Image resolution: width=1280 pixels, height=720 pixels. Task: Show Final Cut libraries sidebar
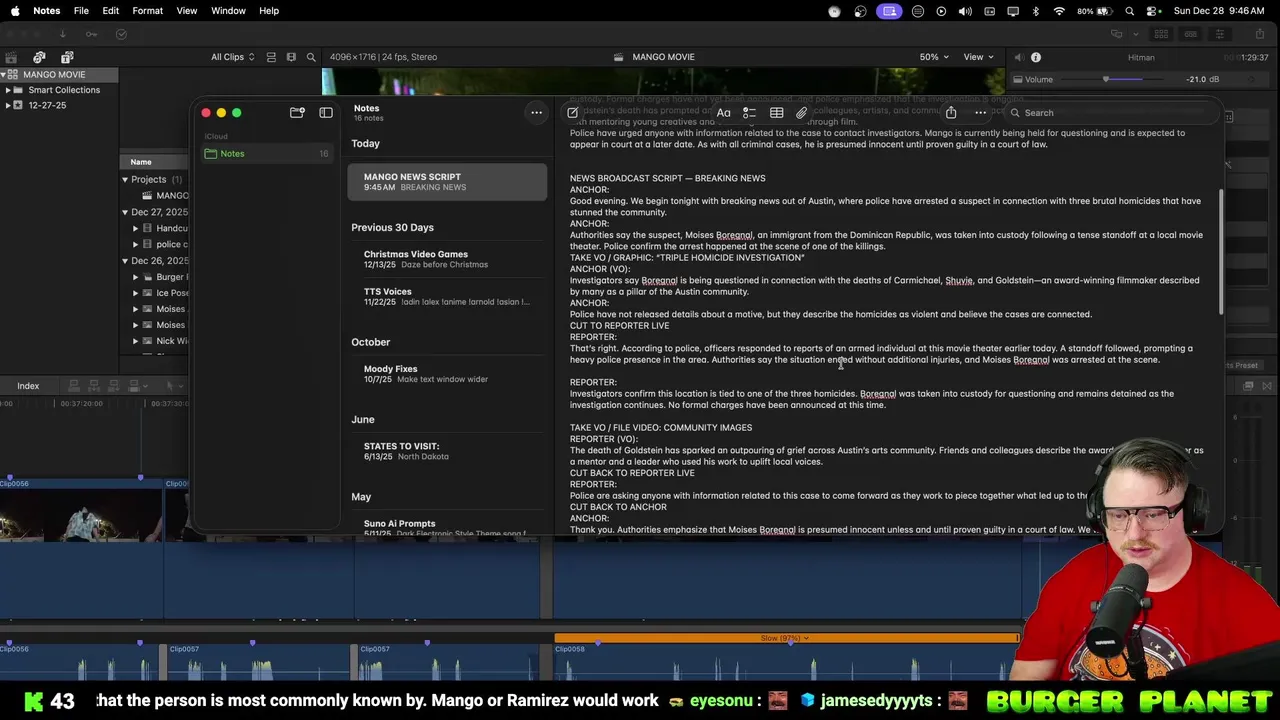pos(11,57)
